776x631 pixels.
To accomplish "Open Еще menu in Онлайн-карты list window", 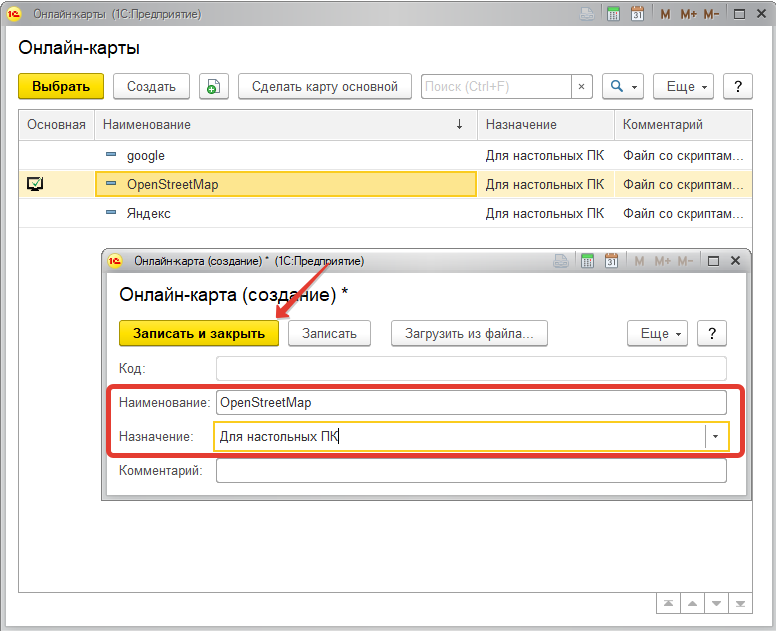I will click(x=683, y=86).
